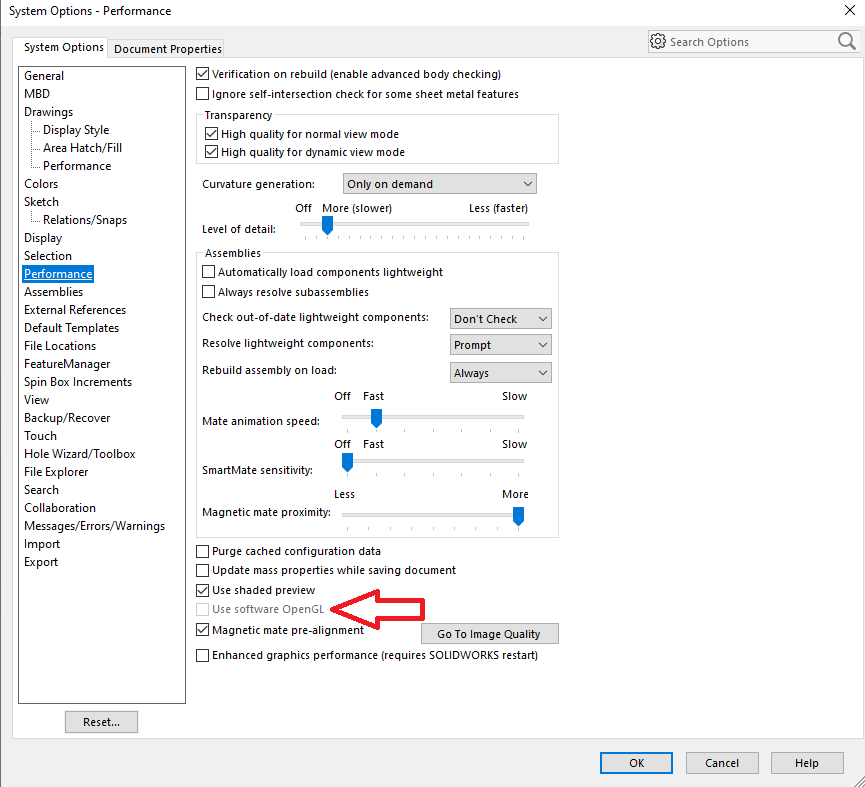Toggle Magnetic mate pre-alignment checkbox
Screen dimensions: 865x787
point(202,630)
